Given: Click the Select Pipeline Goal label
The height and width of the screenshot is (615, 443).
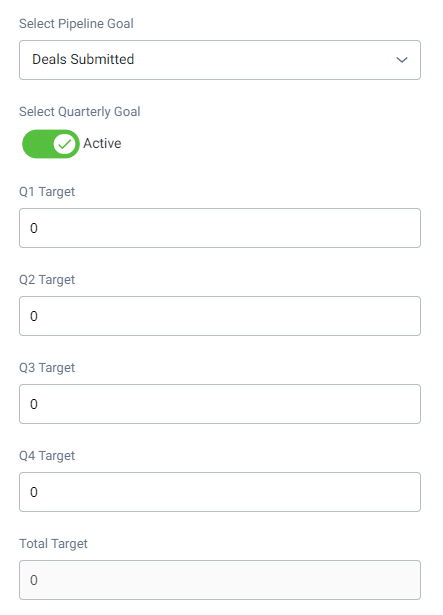Looking at the screenshot, I should (x=77, y=24).
